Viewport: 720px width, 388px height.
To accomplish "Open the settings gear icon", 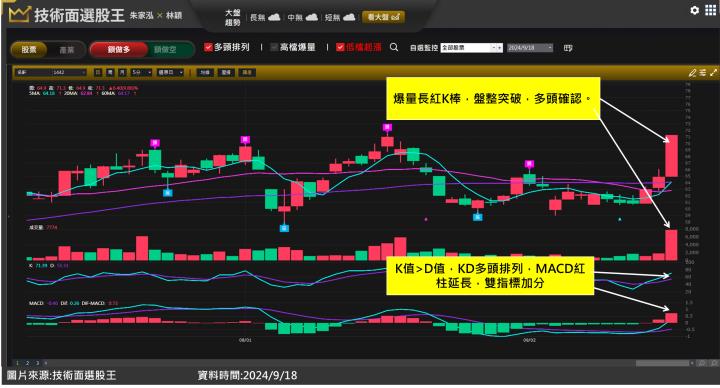I will click(694, 10).
